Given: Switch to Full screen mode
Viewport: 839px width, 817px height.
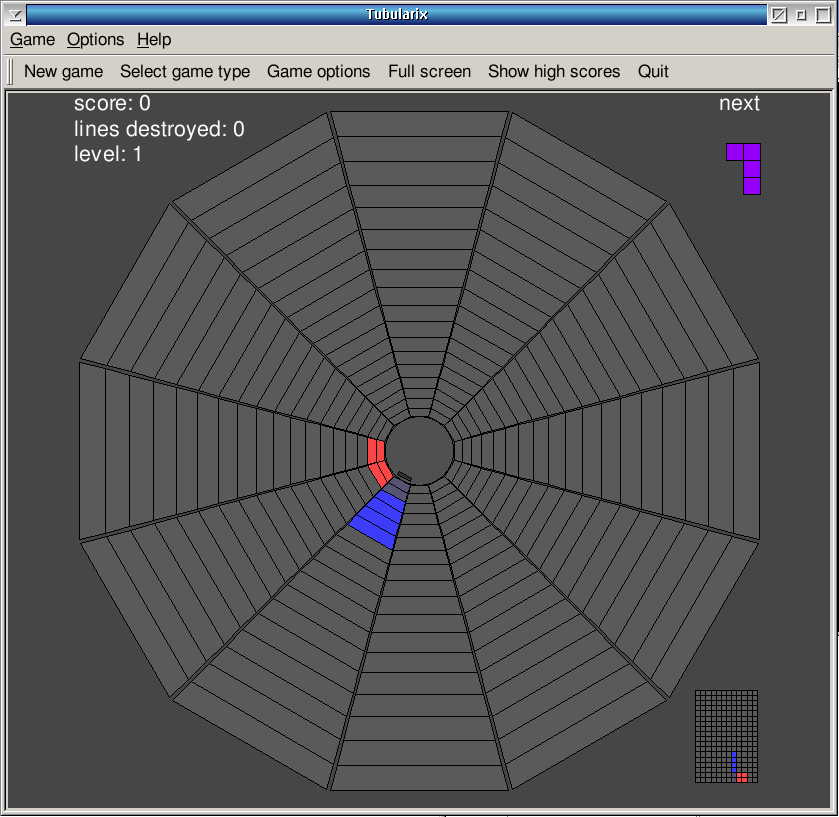Looking at the screenshot, I should click(x=429, y=72).
